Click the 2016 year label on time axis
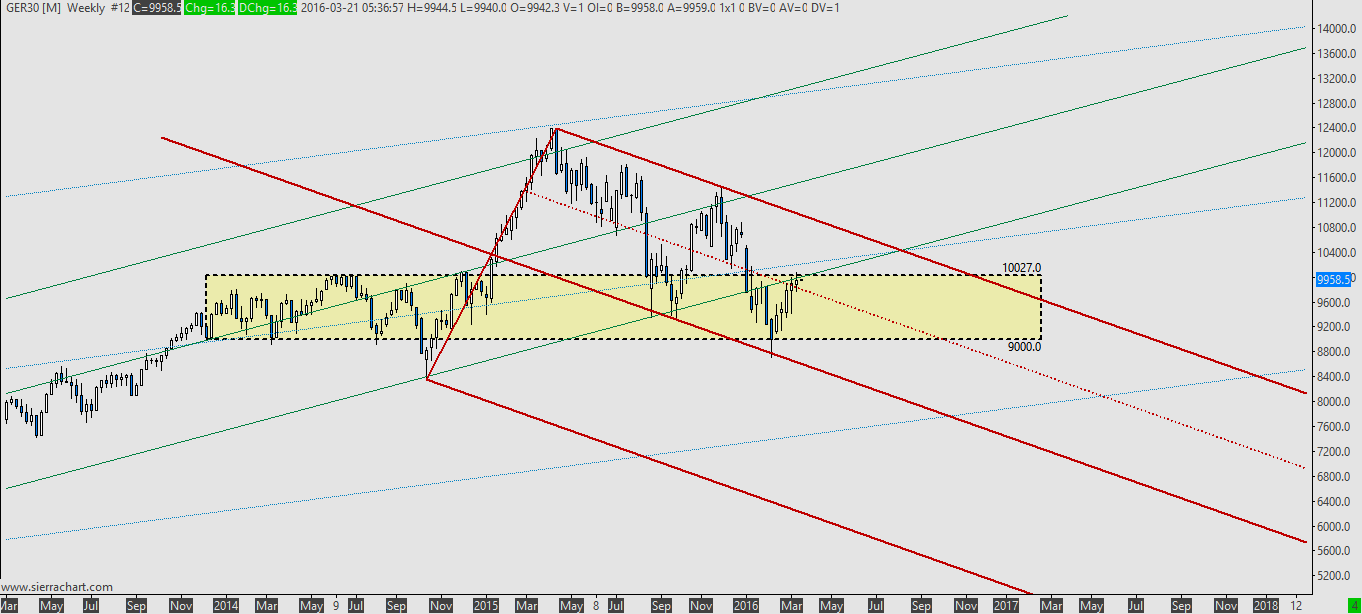1362x614 pixels. [x=746, y=606]
